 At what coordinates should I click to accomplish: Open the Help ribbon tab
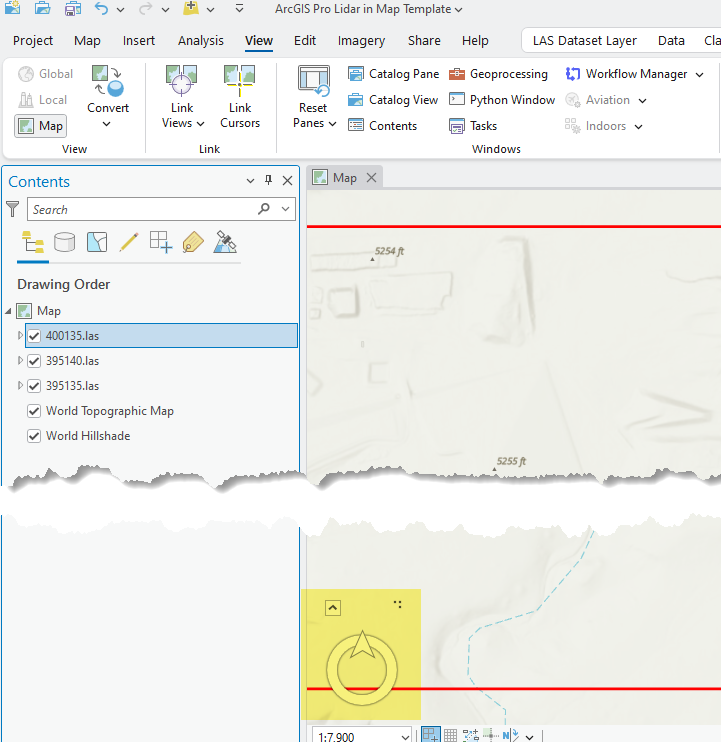[x=475, y=41]
